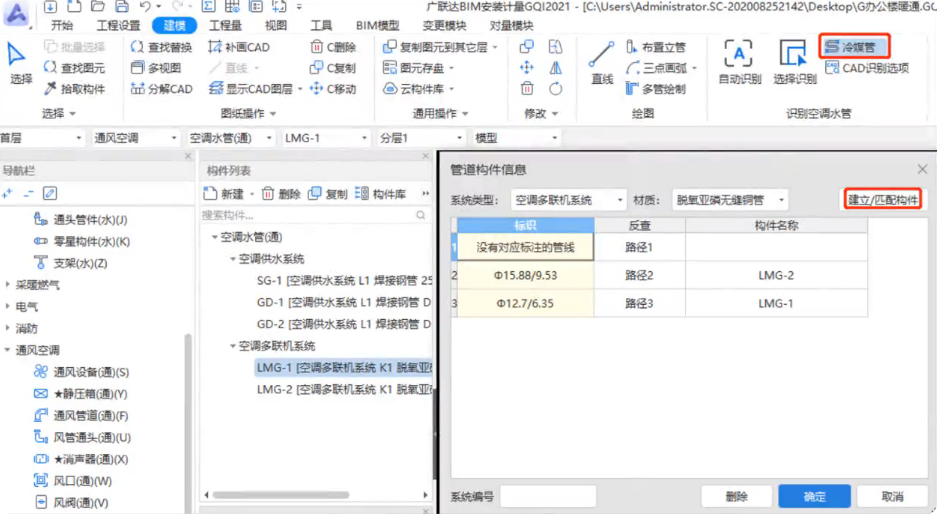Click the component list horizontal scrollbar
937x514 pixels.
tap(281, 495)
